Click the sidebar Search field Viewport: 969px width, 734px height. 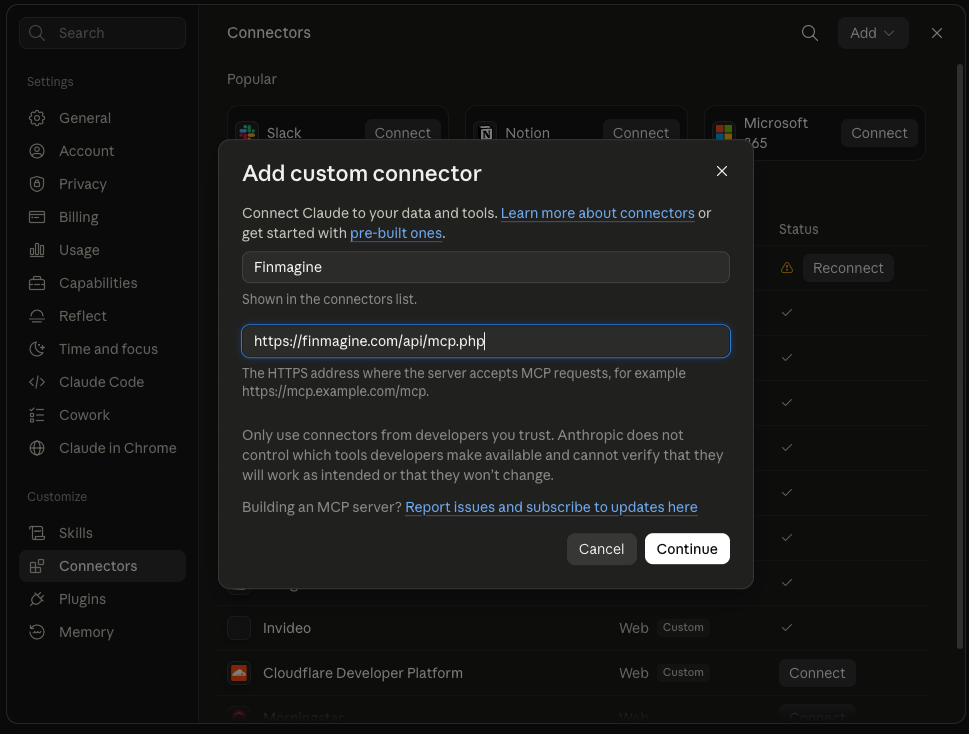103,33
